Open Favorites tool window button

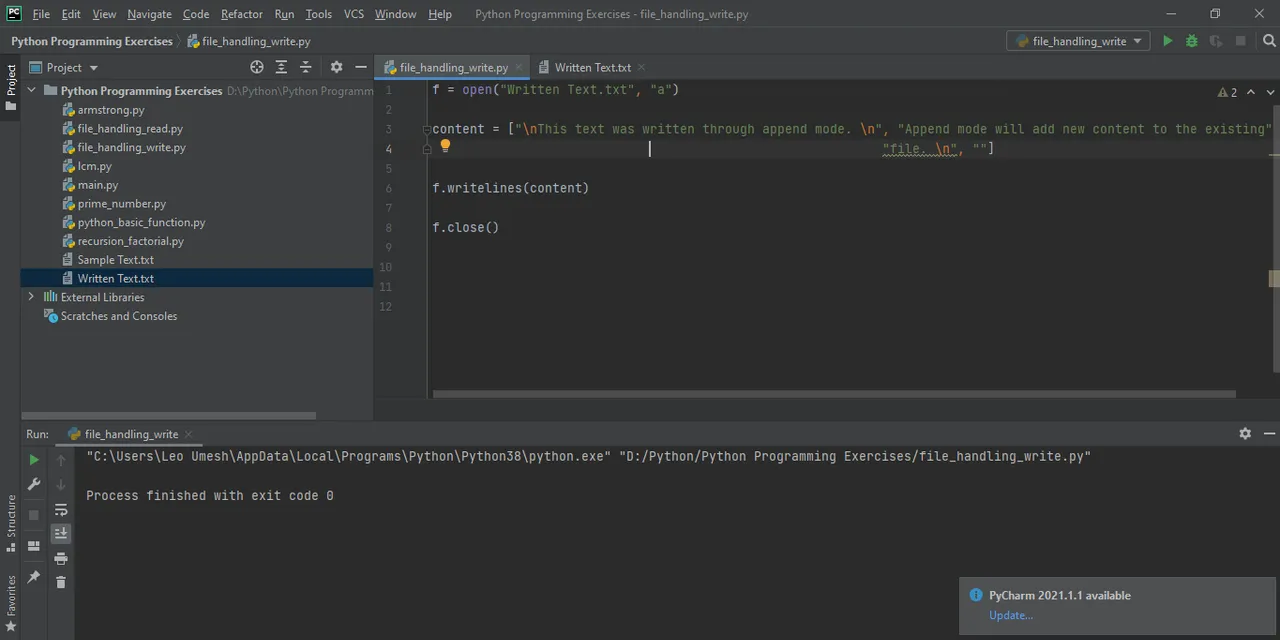coord(10,602)
